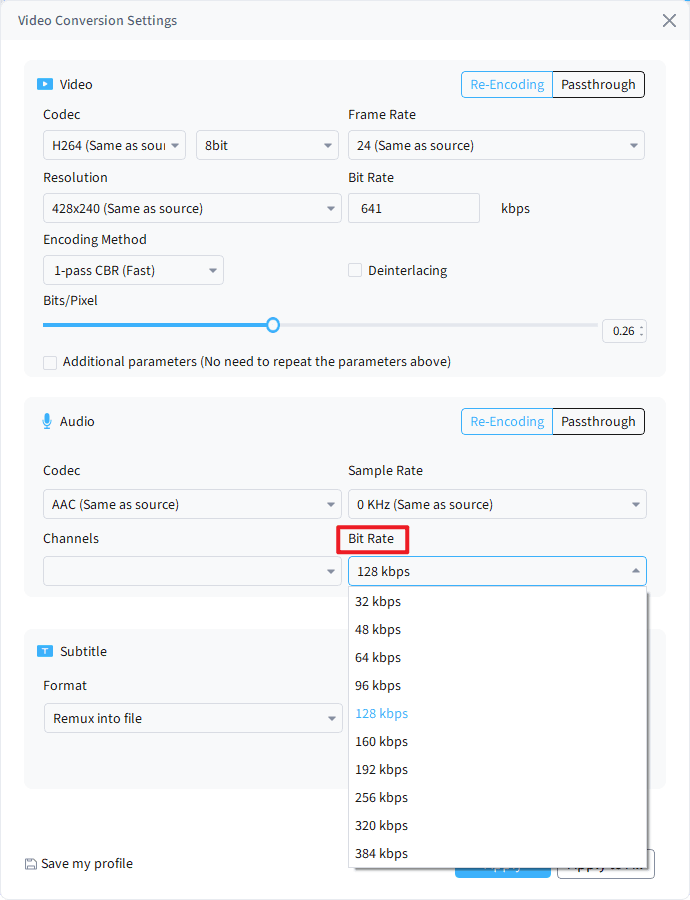Open the Subtitle Format dropdown
The height and width of the screenshot is (900, 690).
pyautogui.click(x=193, y=718)
